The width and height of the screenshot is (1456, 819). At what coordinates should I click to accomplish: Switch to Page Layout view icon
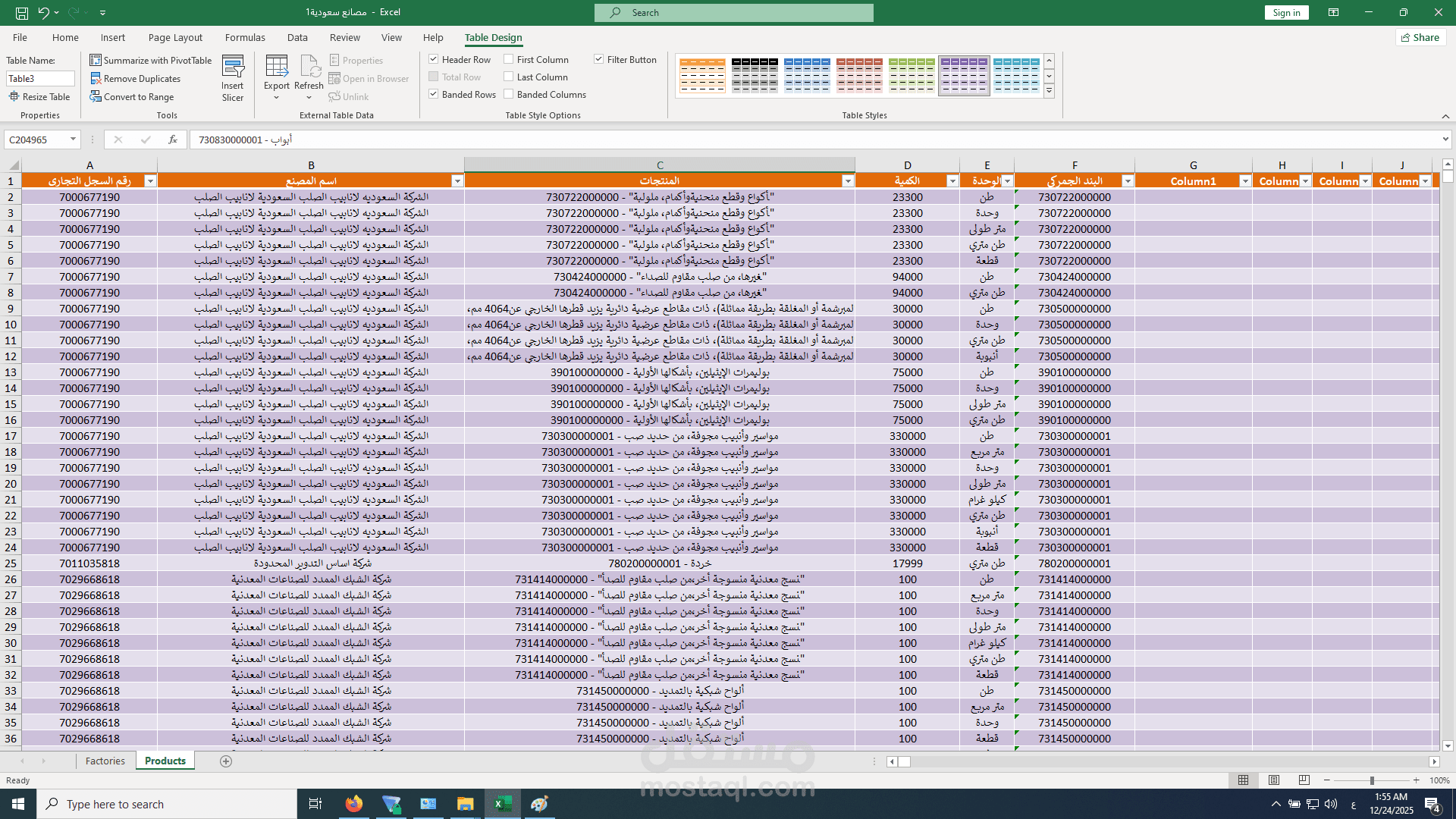tap(1274, 780)
